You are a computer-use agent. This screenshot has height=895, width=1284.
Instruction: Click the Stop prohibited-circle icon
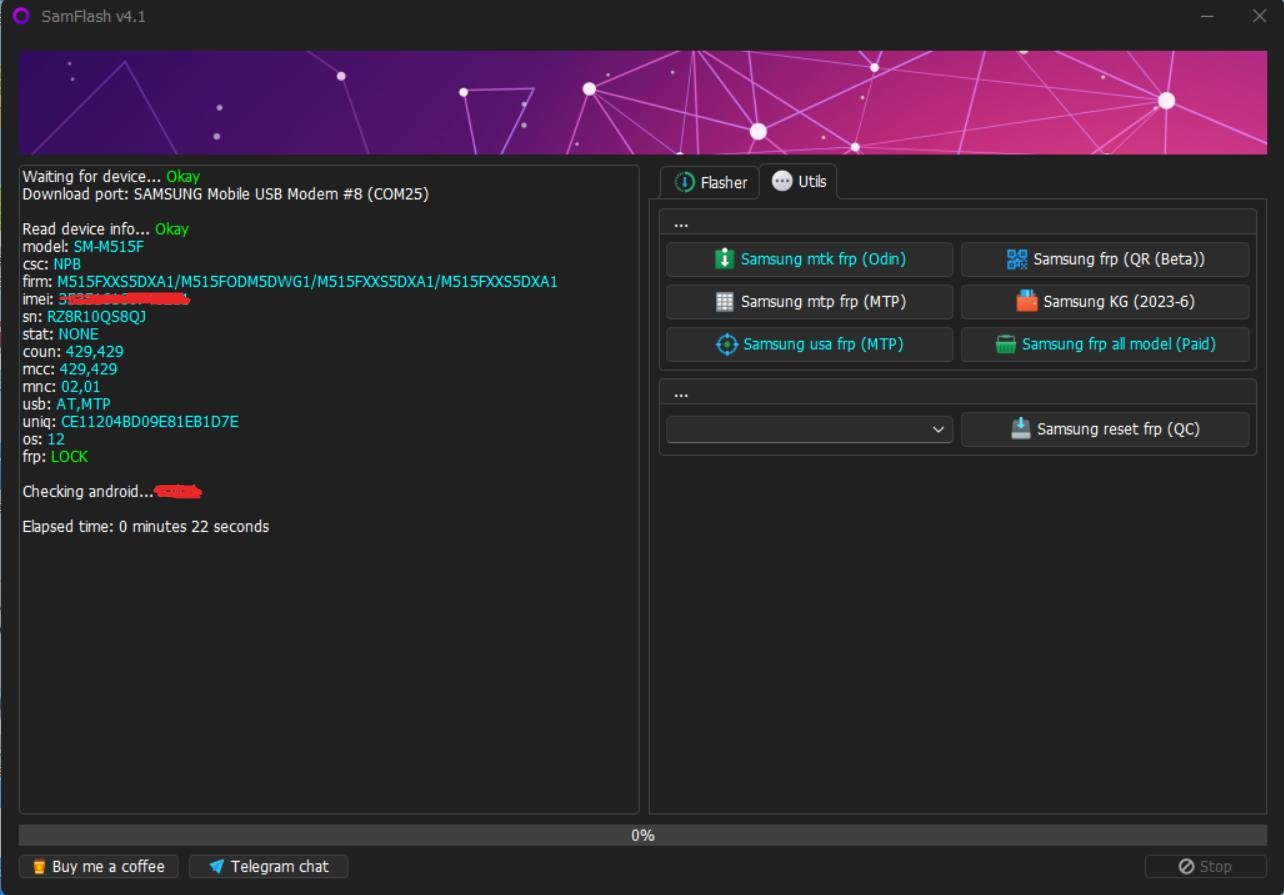[1186, 866]
